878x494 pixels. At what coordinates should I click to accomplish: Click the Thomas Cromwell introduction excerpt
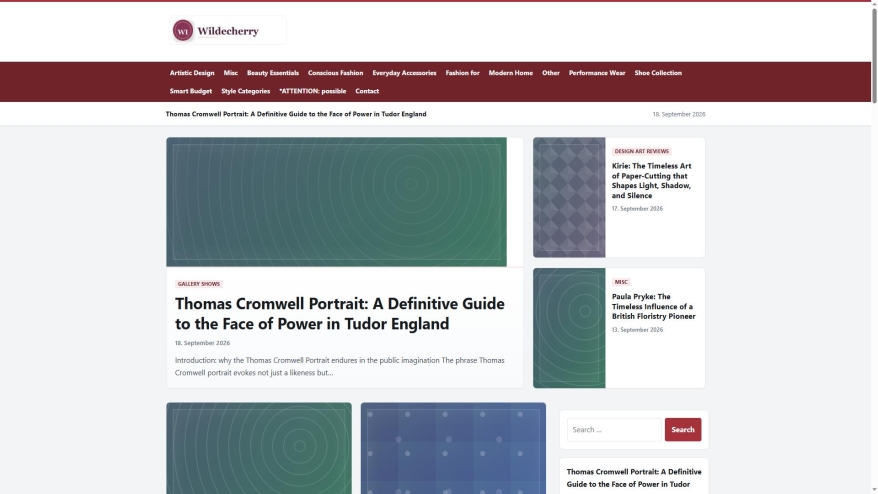[x=339, y=366]
